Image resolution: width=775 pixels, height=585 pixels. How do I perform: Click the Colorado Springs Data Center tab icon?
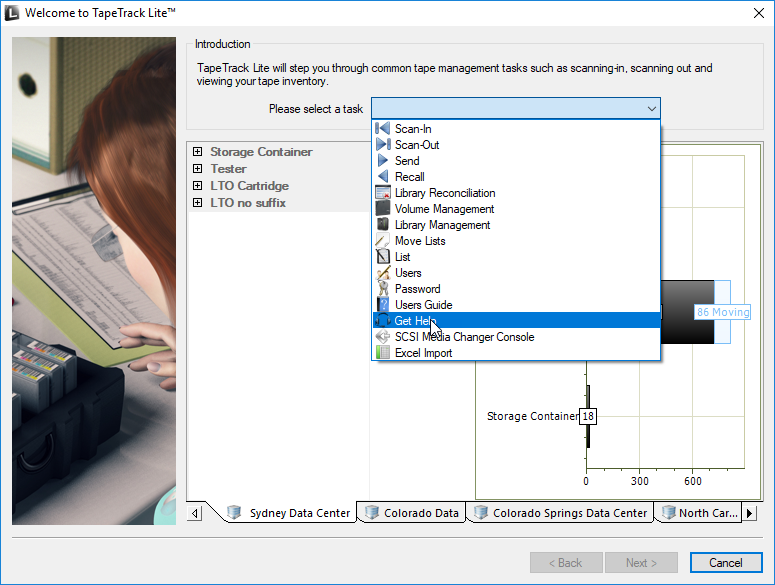tap(480, 512)
